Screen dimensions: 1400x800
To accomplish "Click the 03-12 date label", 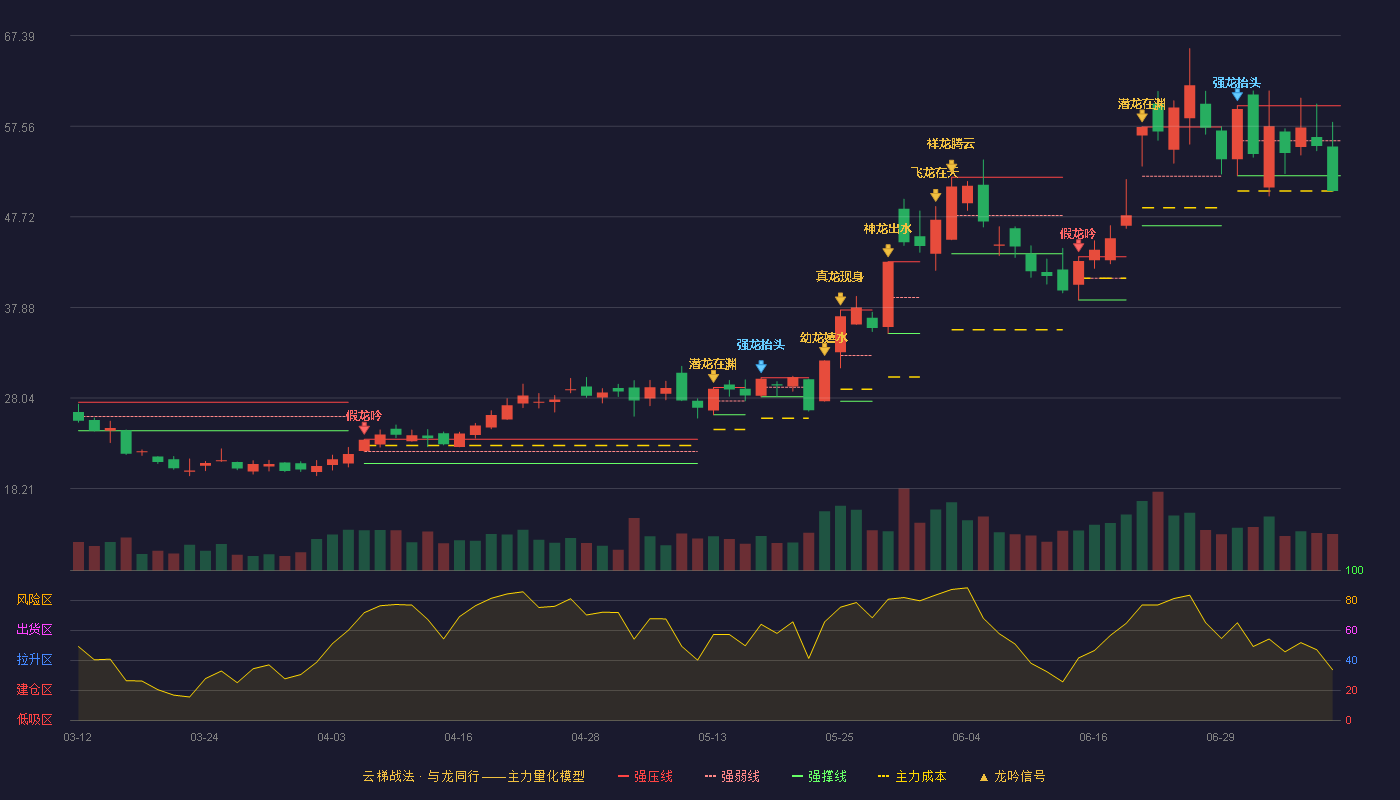I will (77, 737).
